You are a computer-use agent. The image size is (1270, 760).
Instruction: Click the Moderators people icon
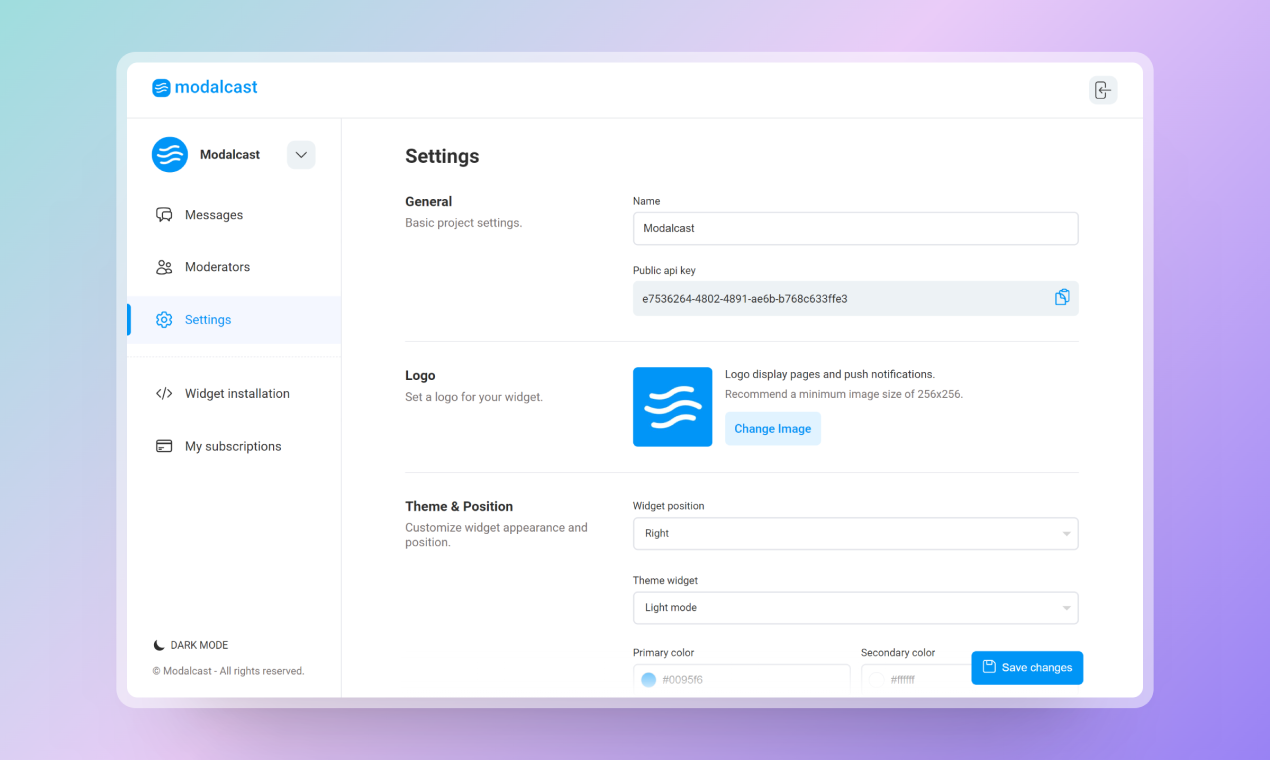pos(164,267)
